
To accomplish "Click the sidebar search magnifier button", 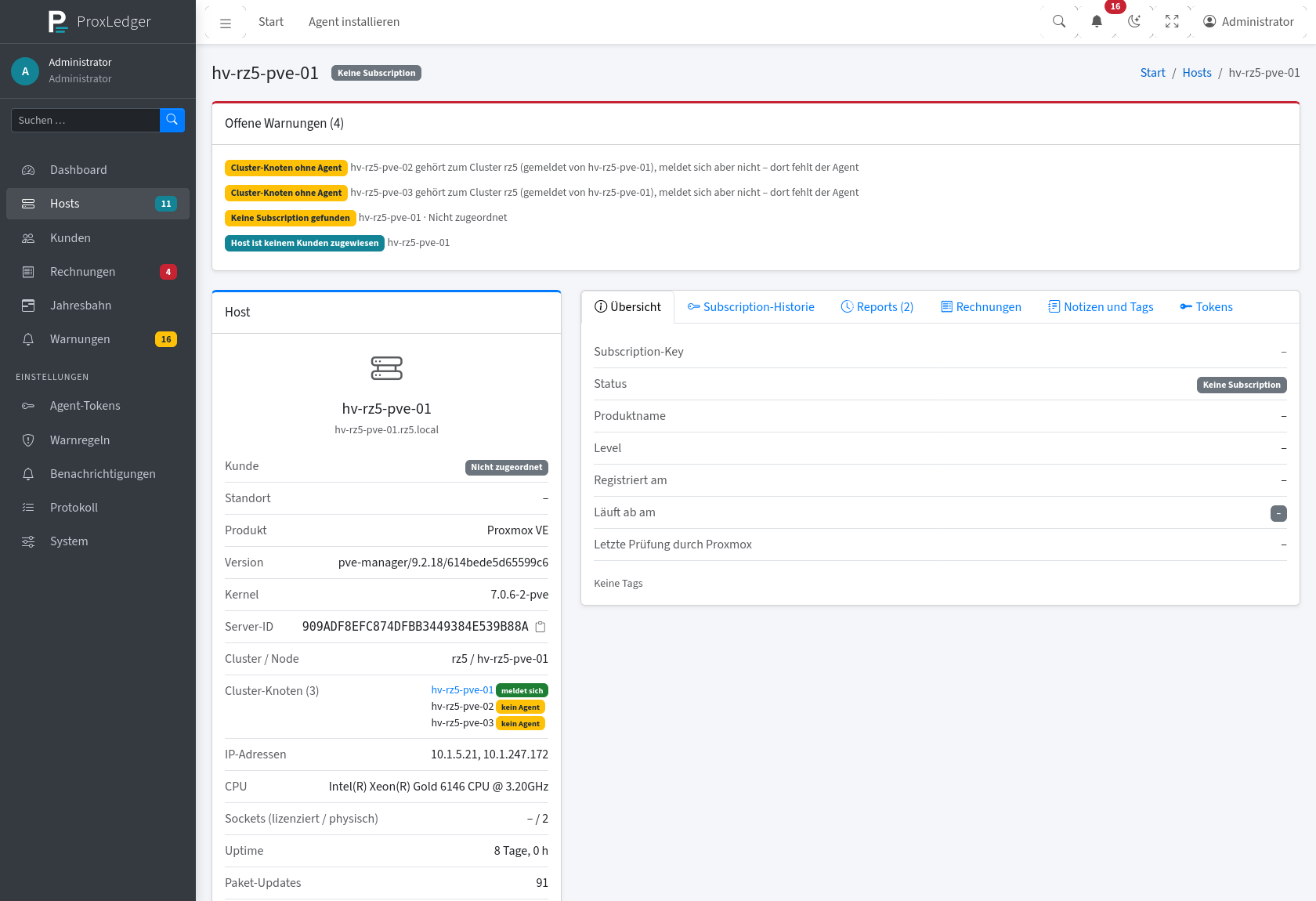I will pos(172,120).
